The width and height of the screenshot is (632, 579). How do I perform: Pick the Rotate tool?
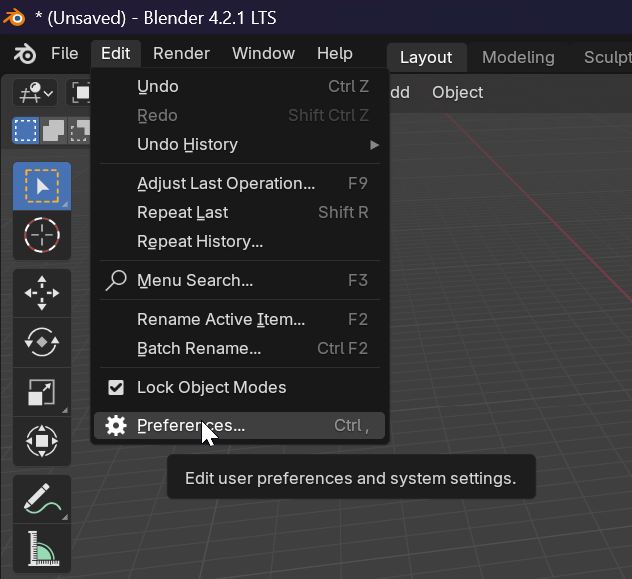click(x=42, y=342)
